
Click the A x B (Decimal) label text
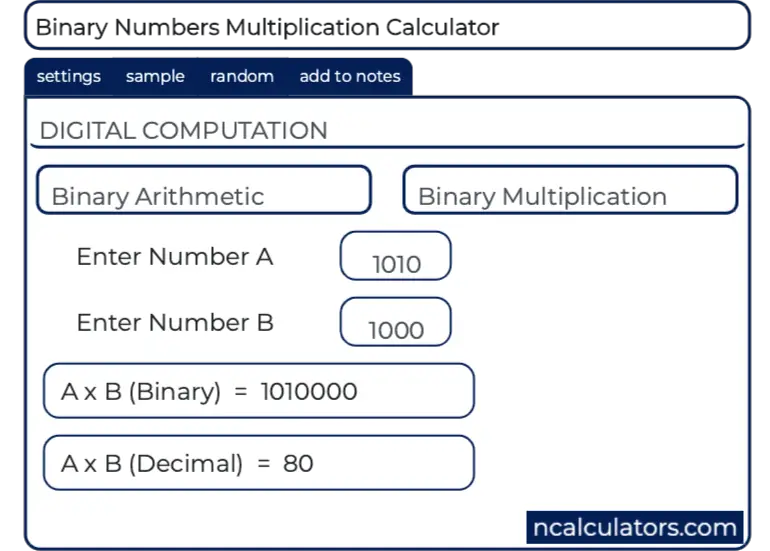coord(151,464)
